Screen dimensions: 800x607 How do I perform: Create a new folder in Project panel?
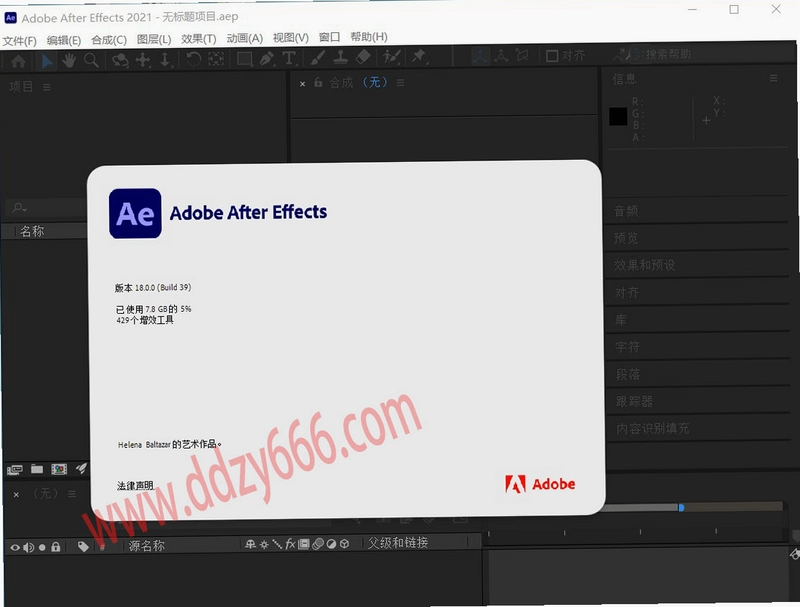click(x=37, y=469)
